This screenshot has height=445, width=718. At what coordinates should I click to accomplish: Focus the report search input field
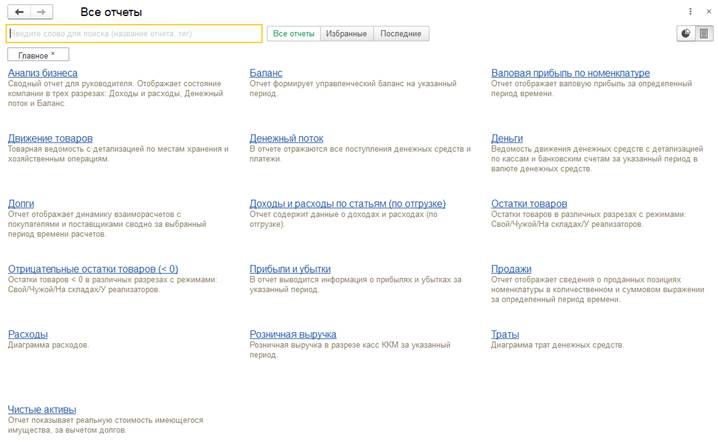click(x=134, y=34)
